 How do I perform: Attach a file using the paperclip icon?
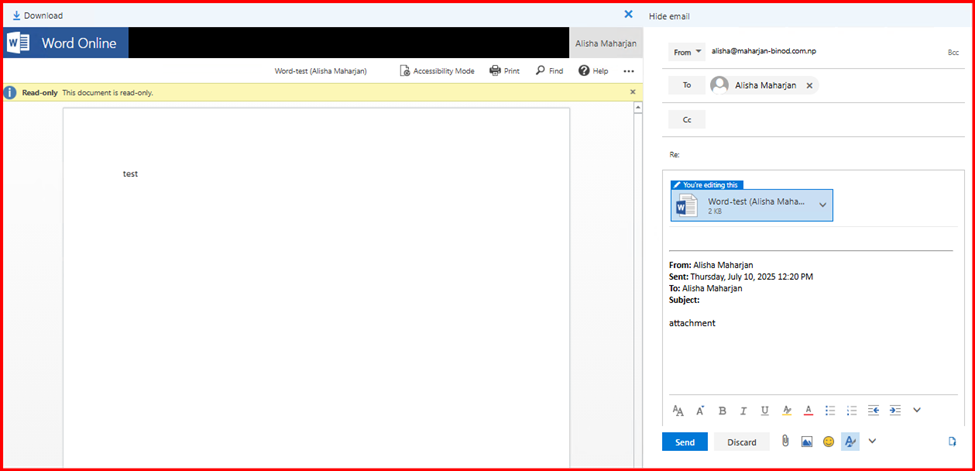pyautogui.click(x=786, y=441)
